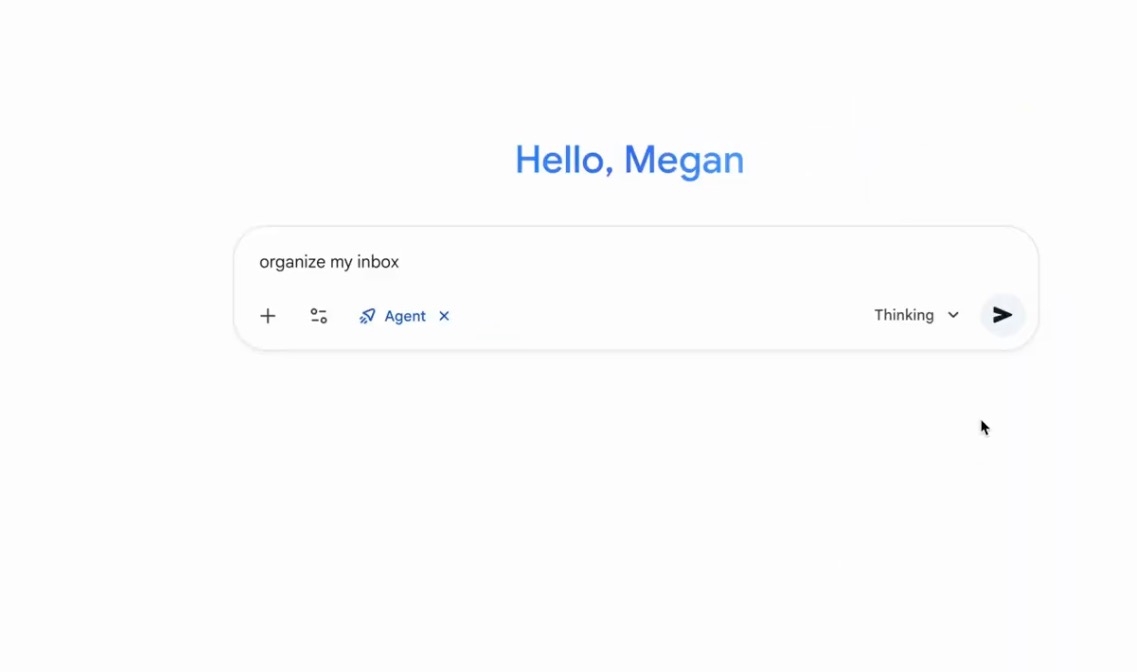1137x672 pixels.
Task: Click the "Hello, Megan" greeting heading
Action: [629, 160]
